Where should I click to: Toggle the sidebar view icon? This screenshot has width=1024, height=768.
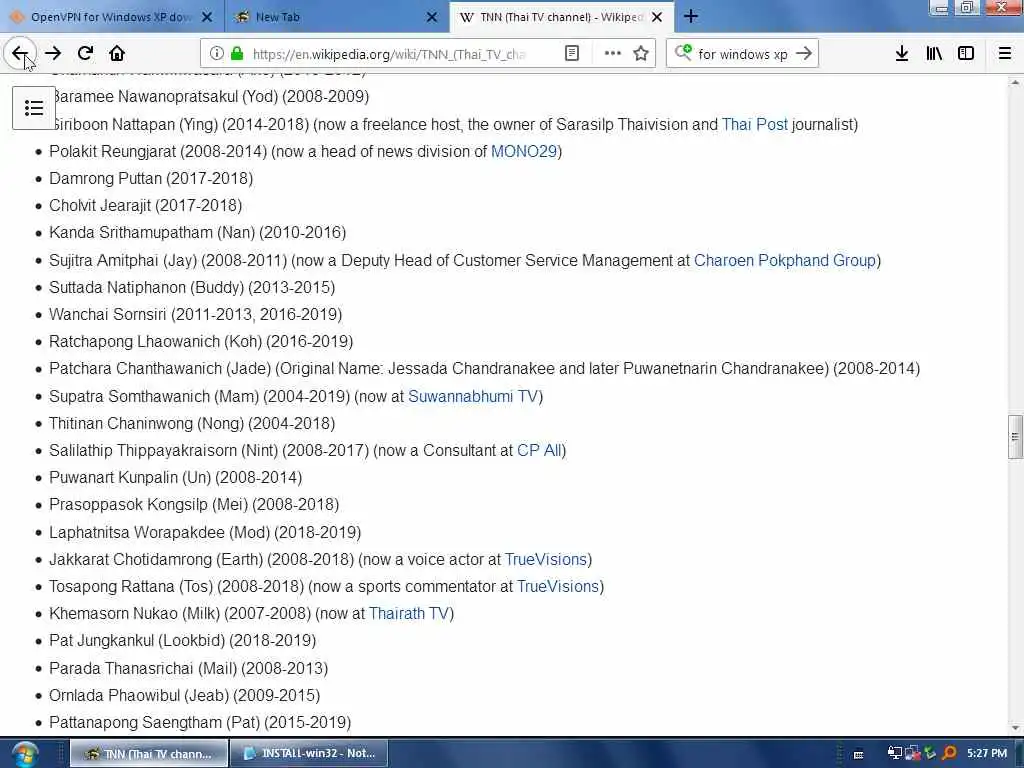pos(966,54)
